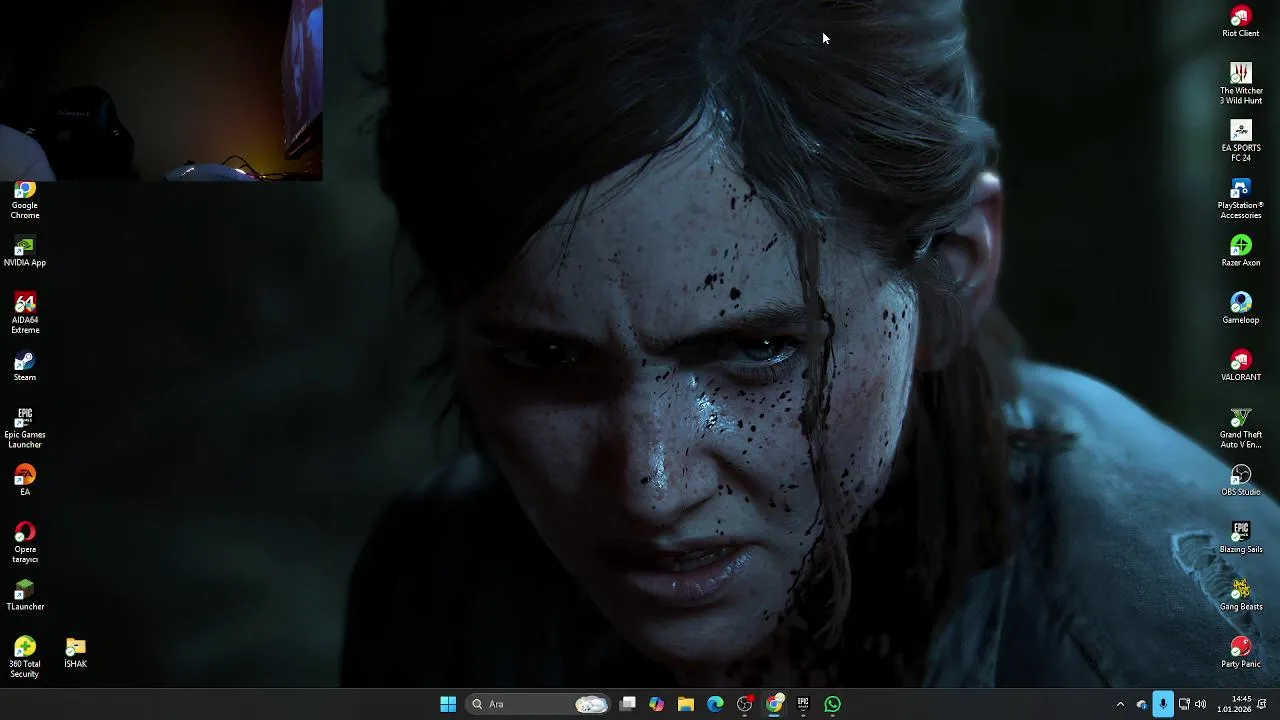Image resolution: width=1280 pixels, height=720 pixels.
Task: Click the Ara search box in taskbar
Action: (x=538, y=704)
